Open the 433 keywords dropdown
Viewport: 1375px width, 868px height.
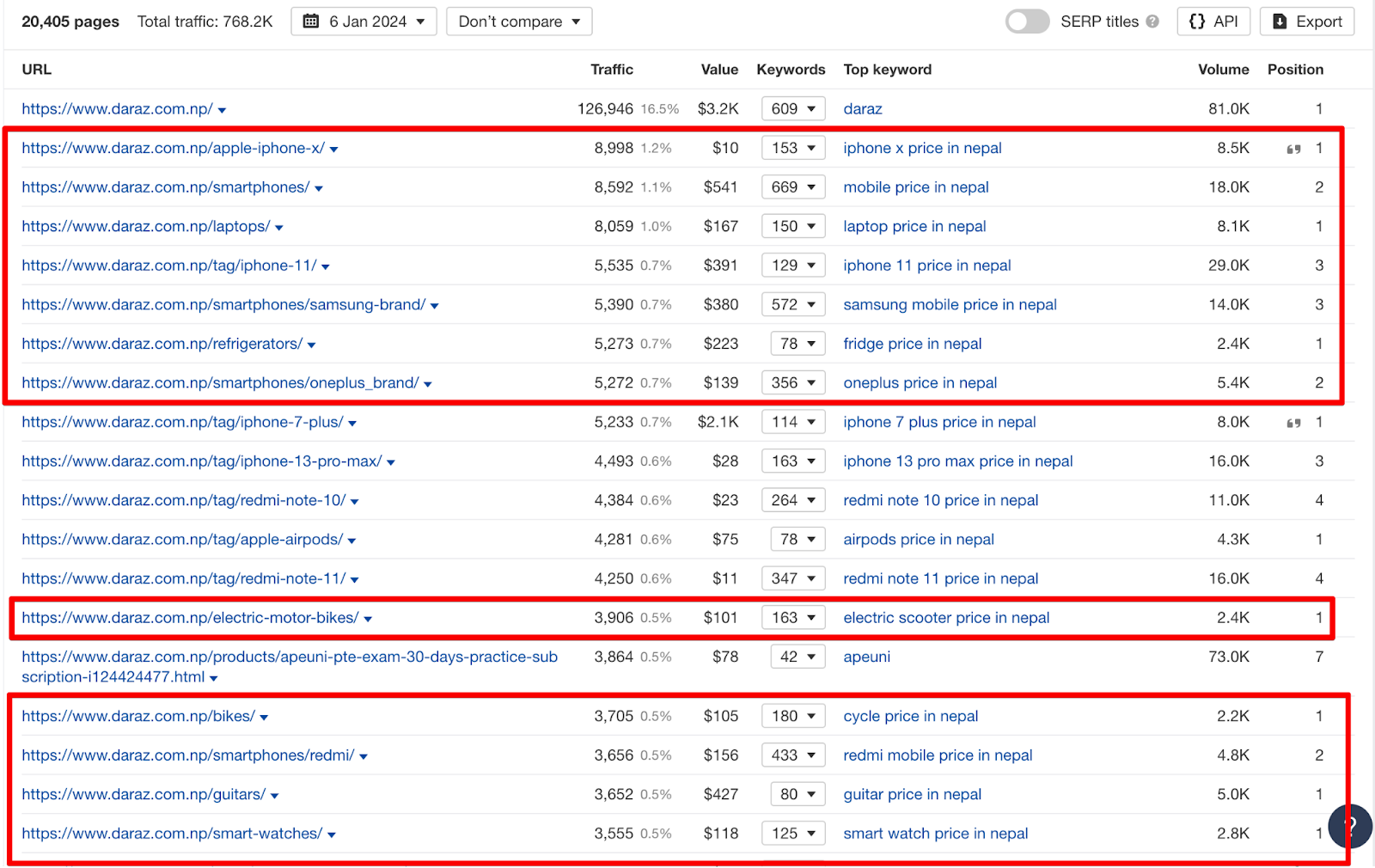[793, 755]
